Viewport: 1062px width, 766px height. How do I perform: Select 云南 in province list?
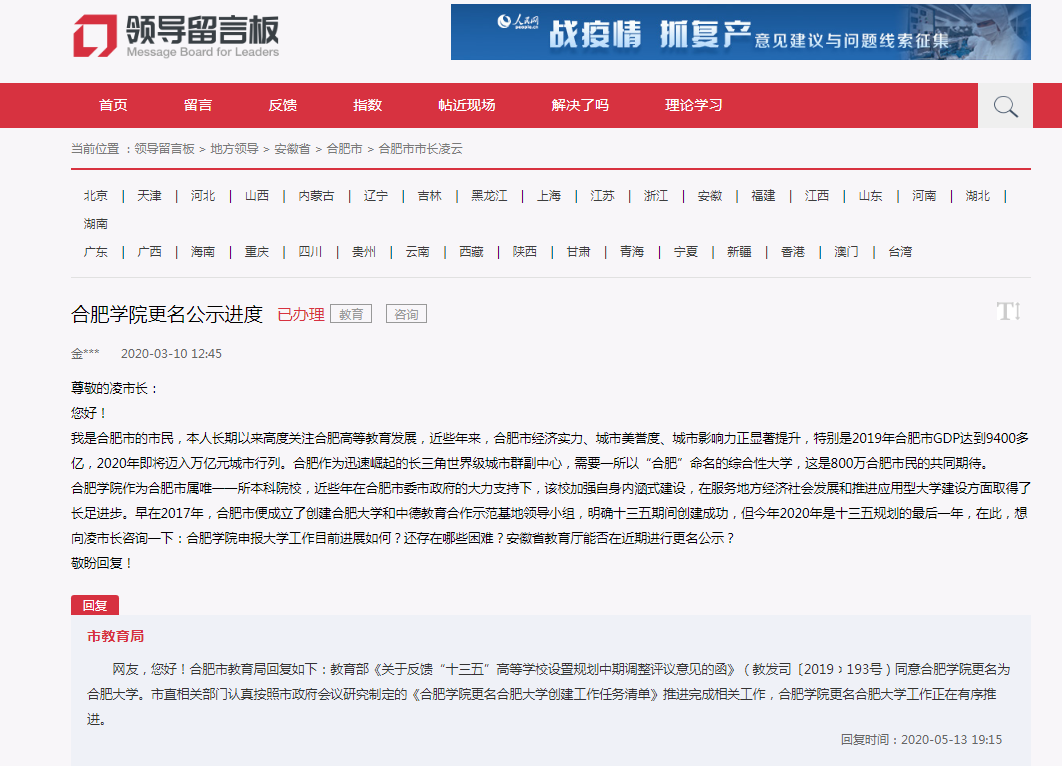point(417,252)
